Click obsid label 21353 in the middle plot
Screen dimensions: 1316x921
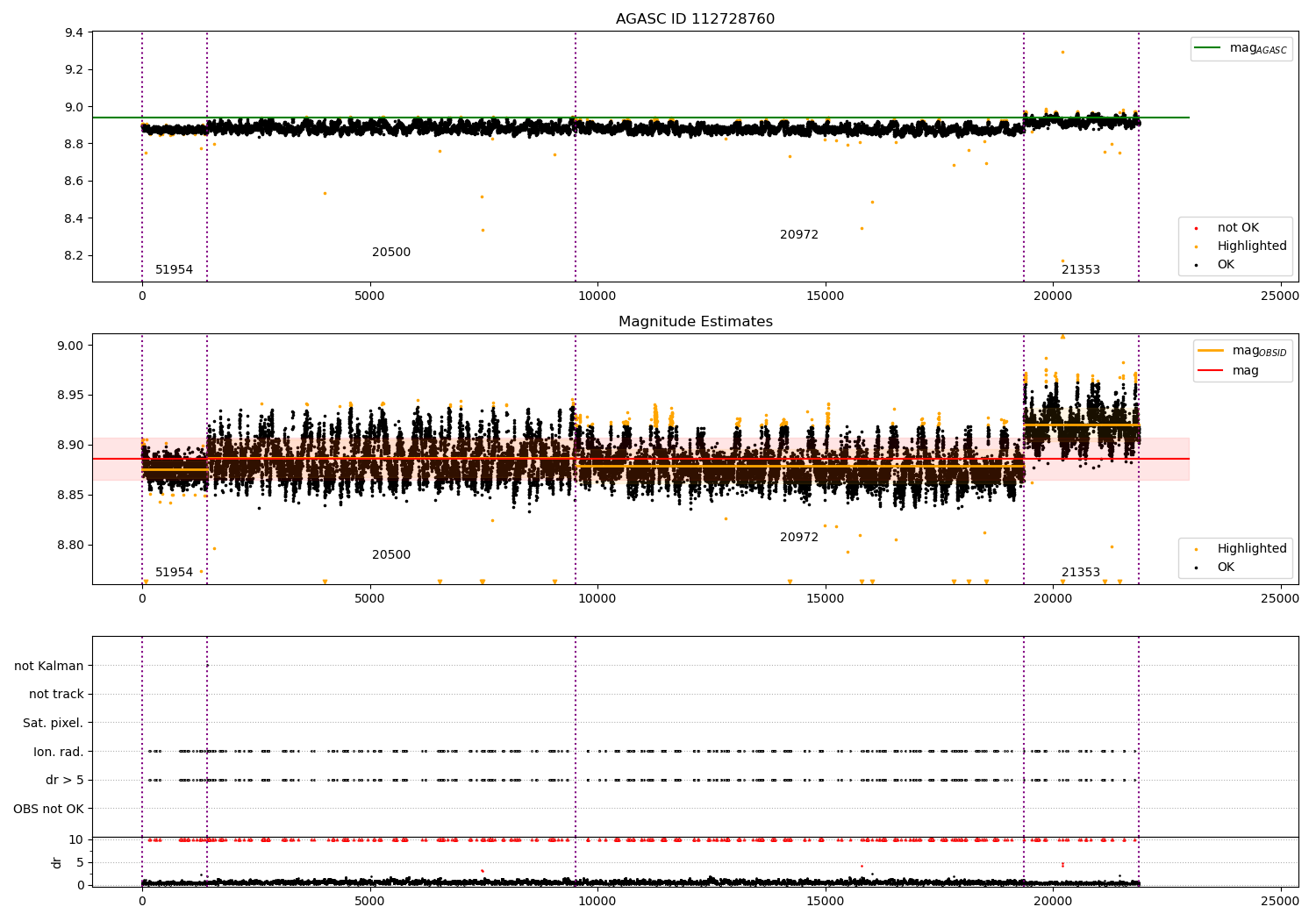pyautogui.click(x=1081, y=573)
